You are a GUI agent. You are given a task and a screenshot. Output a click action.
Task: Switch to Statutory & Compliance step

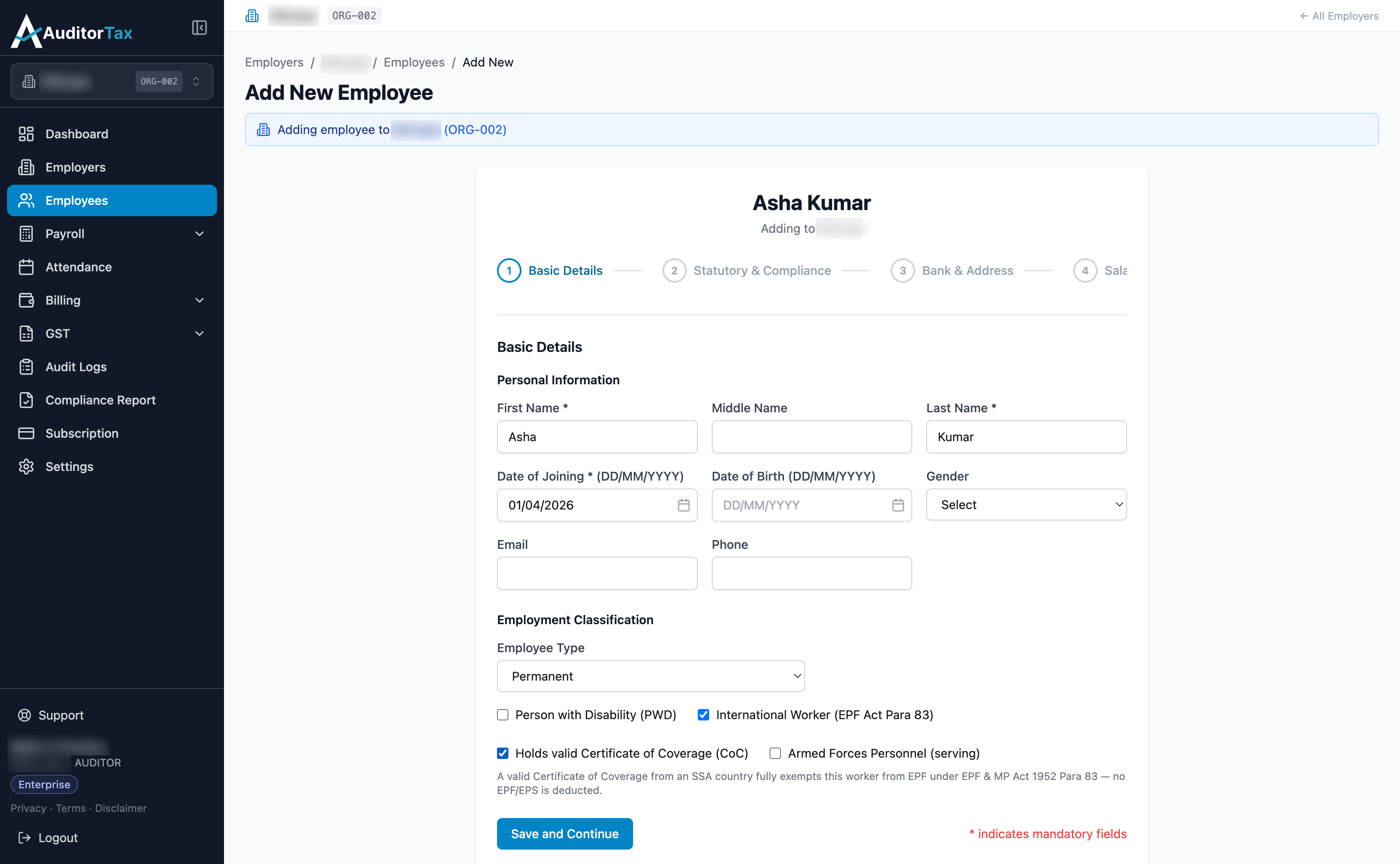click(762, 270)
